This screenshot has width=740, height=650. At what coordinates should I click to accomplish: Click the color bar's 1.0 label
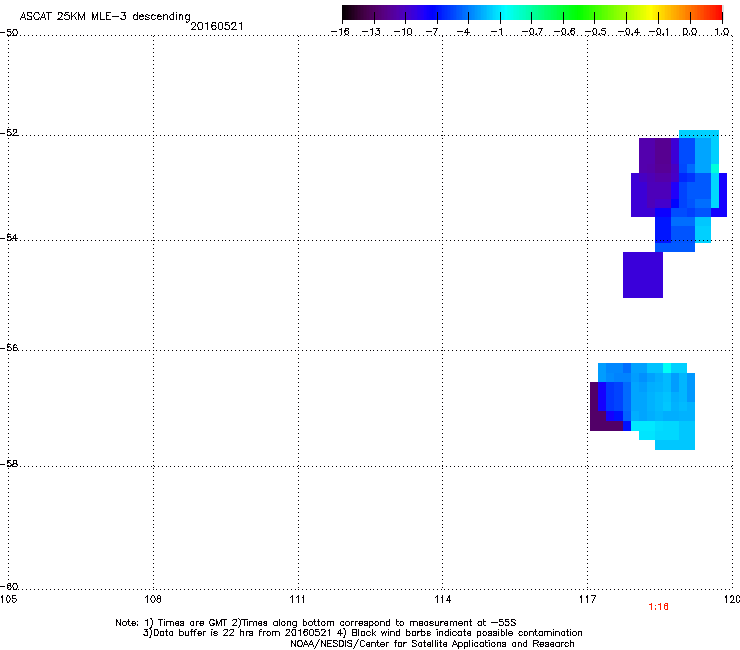[722, 32]
